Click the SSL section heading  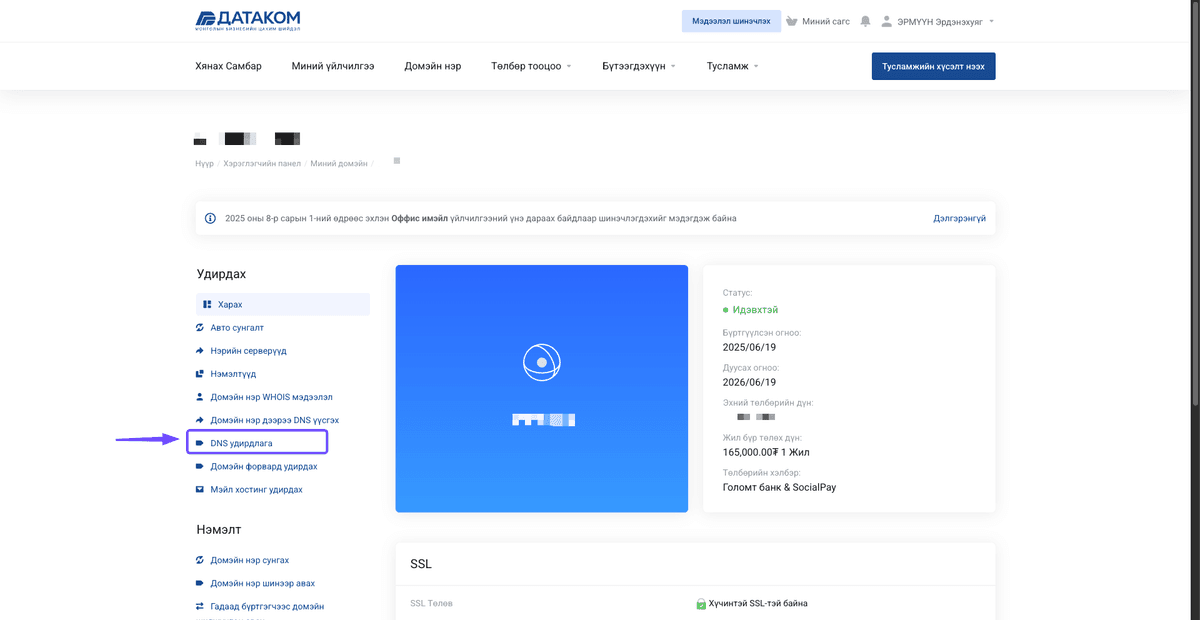pyautogui.click(x=421, y=564)
